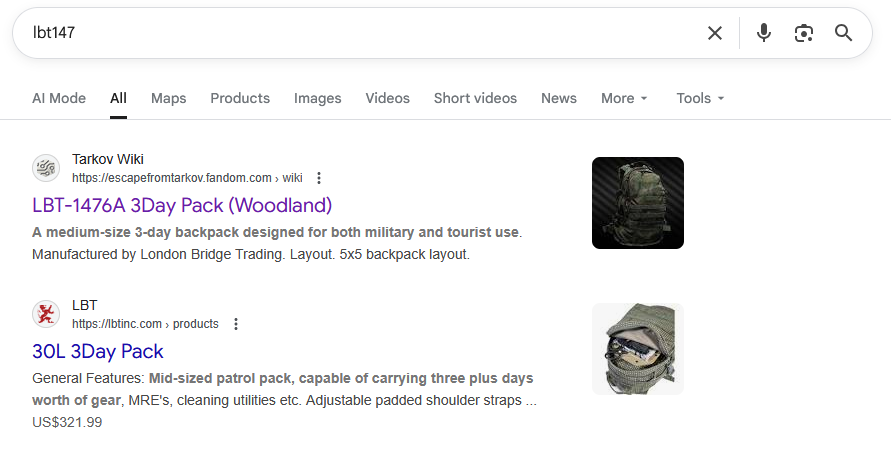Click the LBT site name
The width and height of the screenshot is (891, 456).
point(85,305)
